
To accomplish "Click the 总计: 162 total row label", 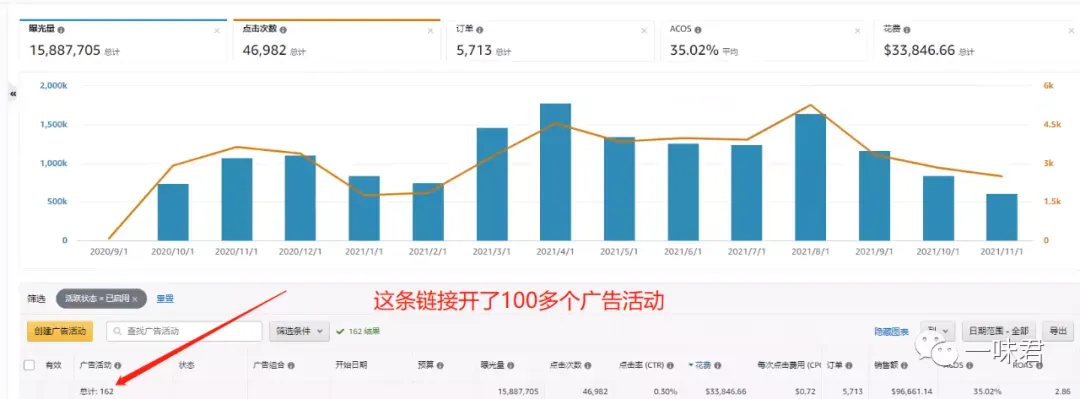I will tap(96, 391).
